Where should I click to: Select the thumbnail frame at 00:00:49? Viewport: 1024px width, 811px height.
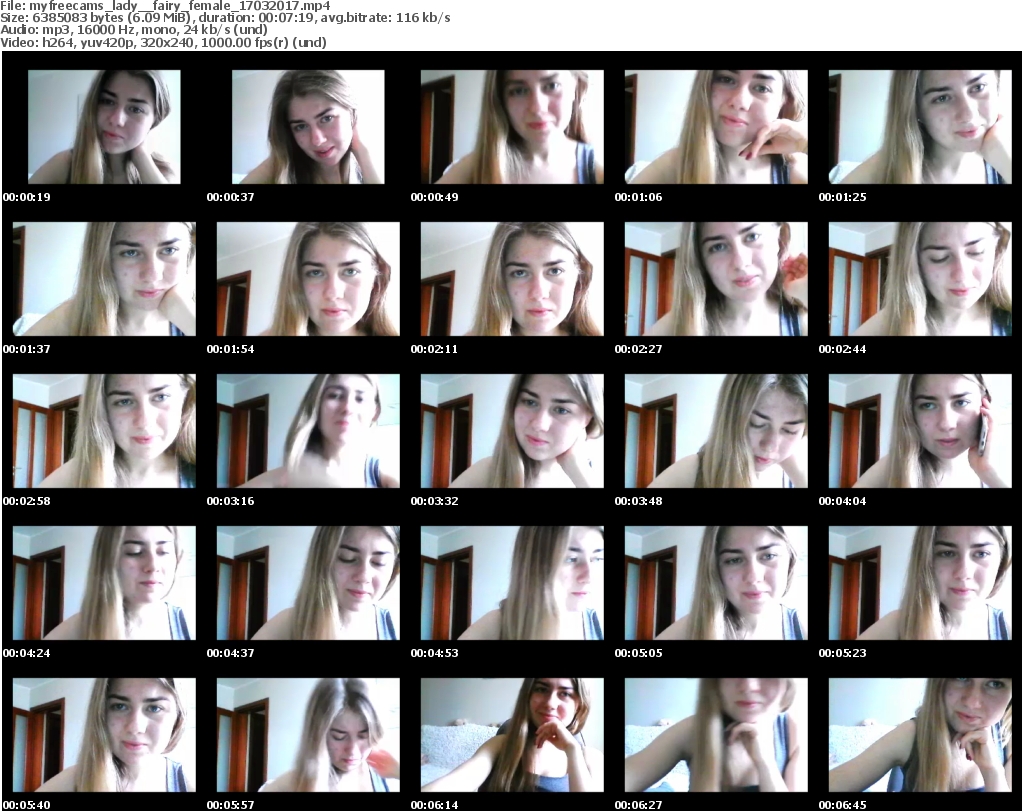[x=512, y=127]
